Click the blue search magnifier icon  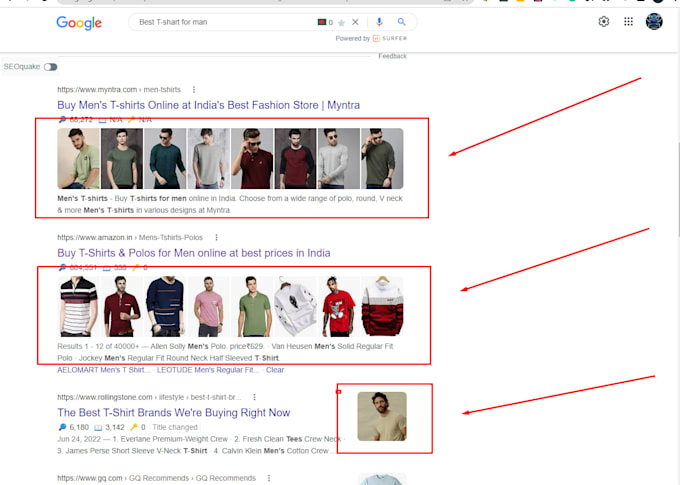pos(402,22)
